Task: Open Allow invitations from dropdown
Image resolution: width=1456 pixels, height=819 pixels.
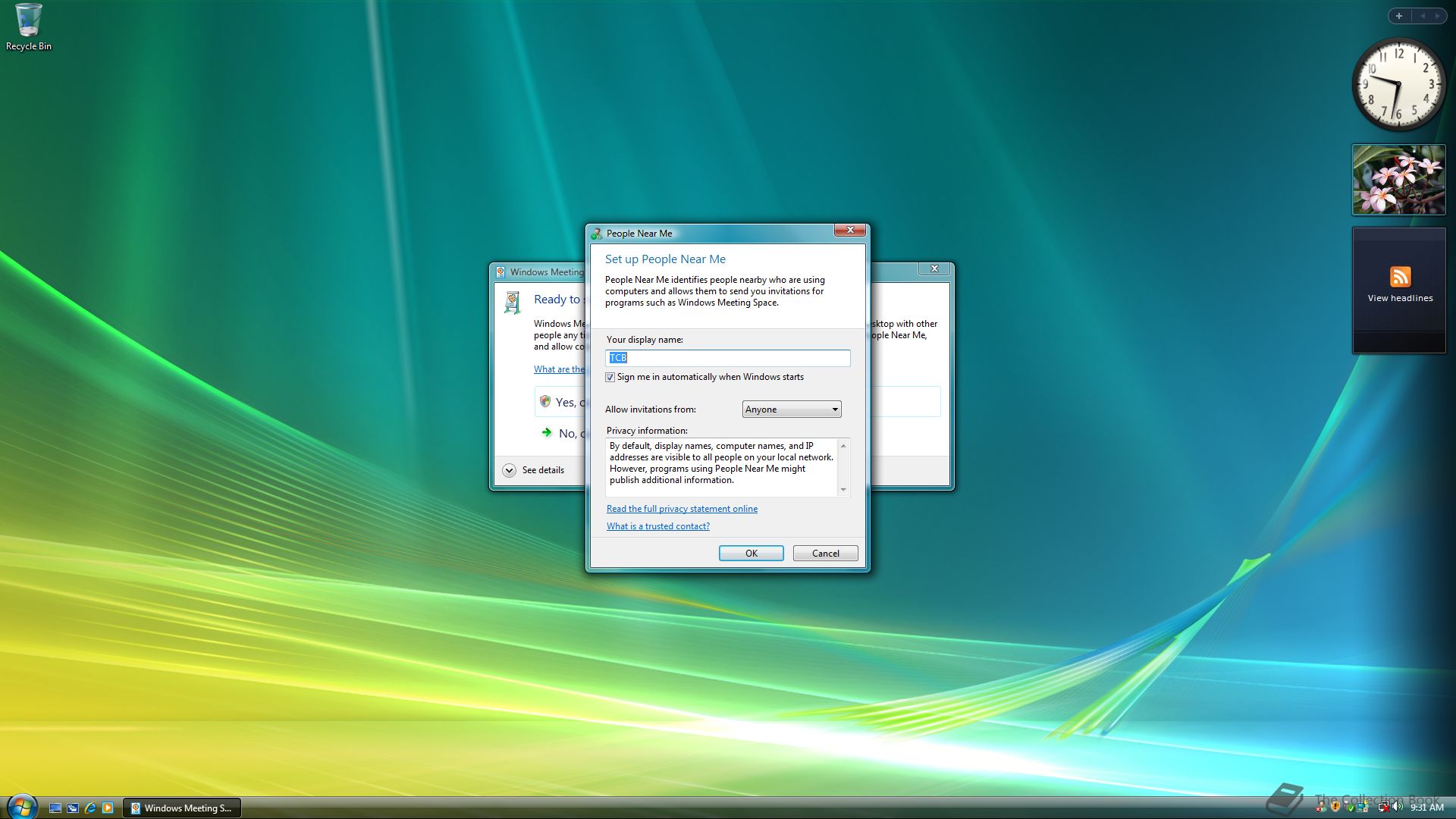Action: [x=792, y=409]
